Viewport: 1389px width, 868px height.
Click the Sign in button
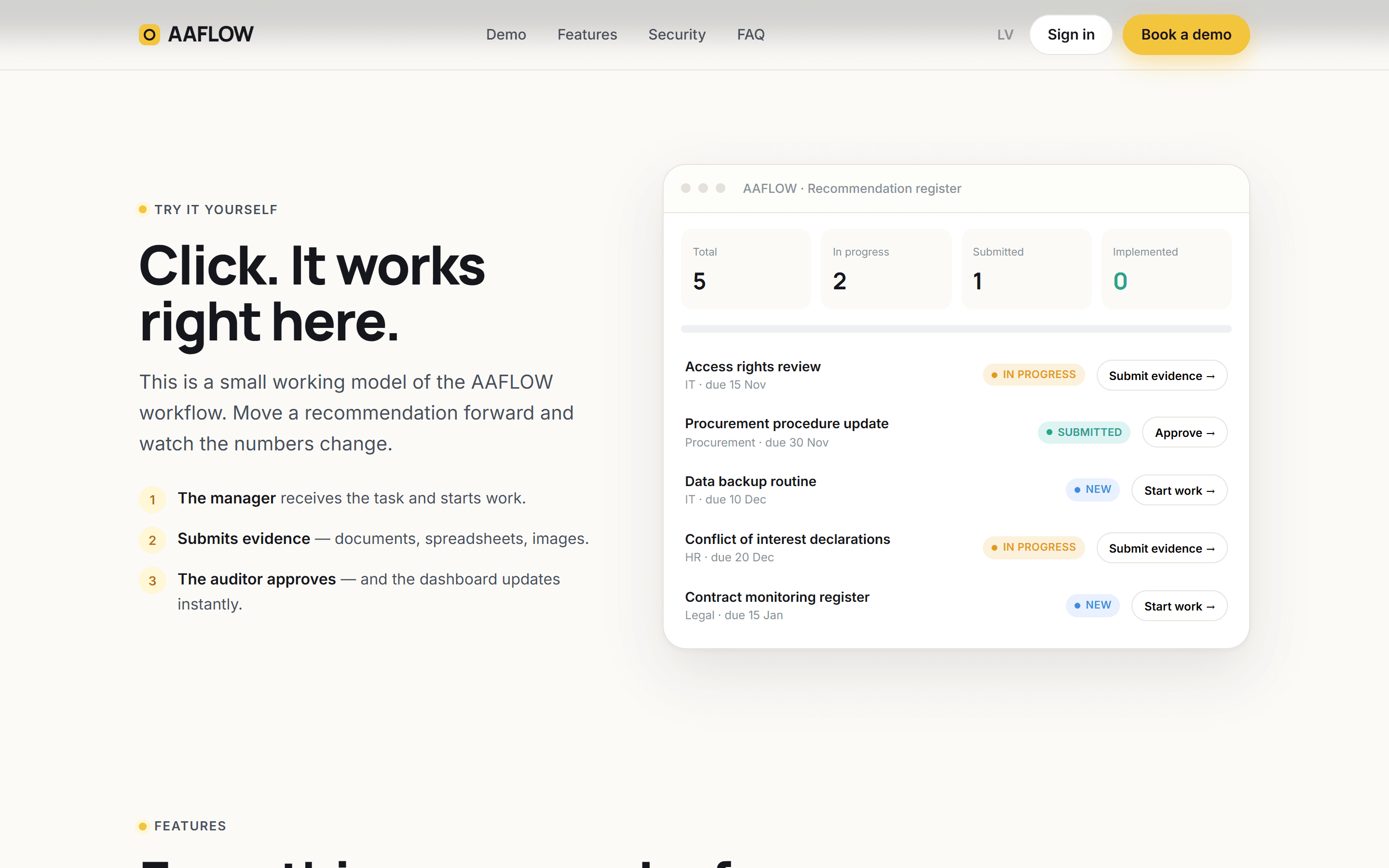click(1071, 35)
